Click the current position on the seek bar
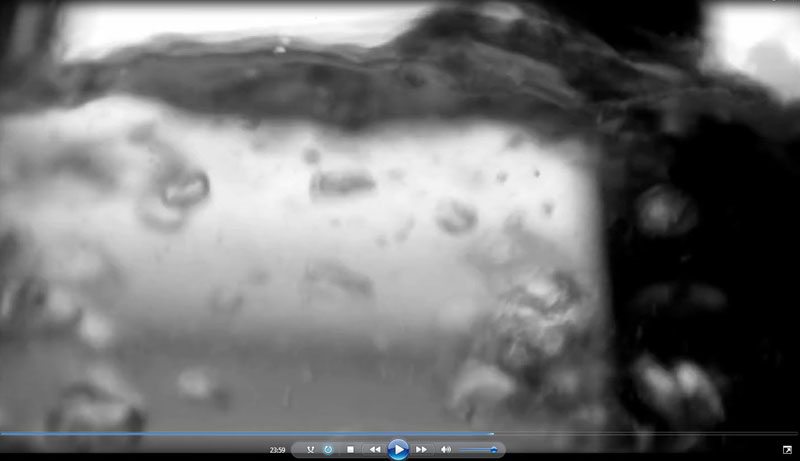Viewport: 800px width, 461px height. [493, 434]
